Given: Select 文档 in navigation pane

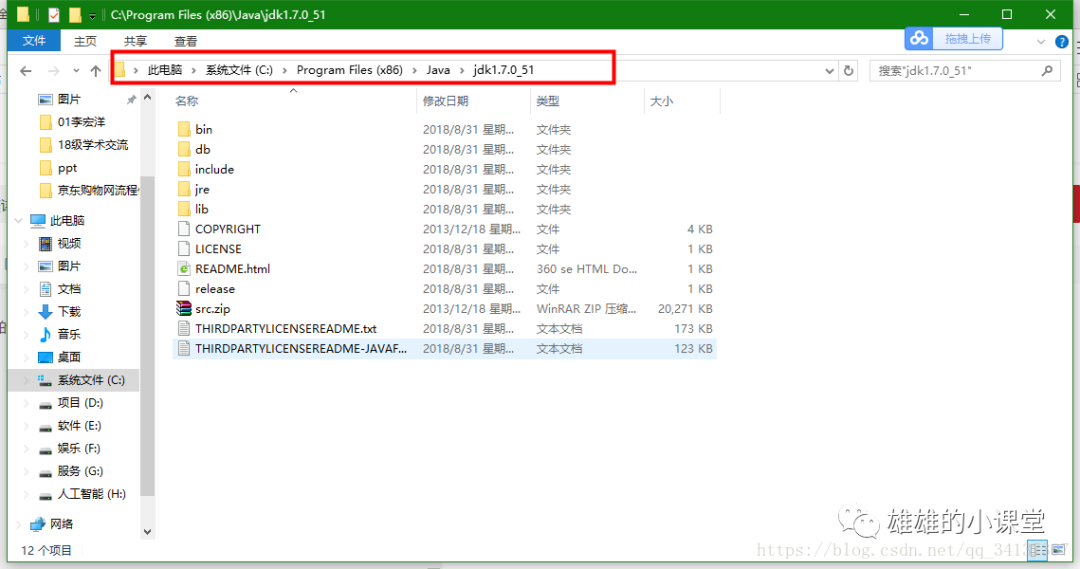Looking at the screenshot, I should pos(69,289).
